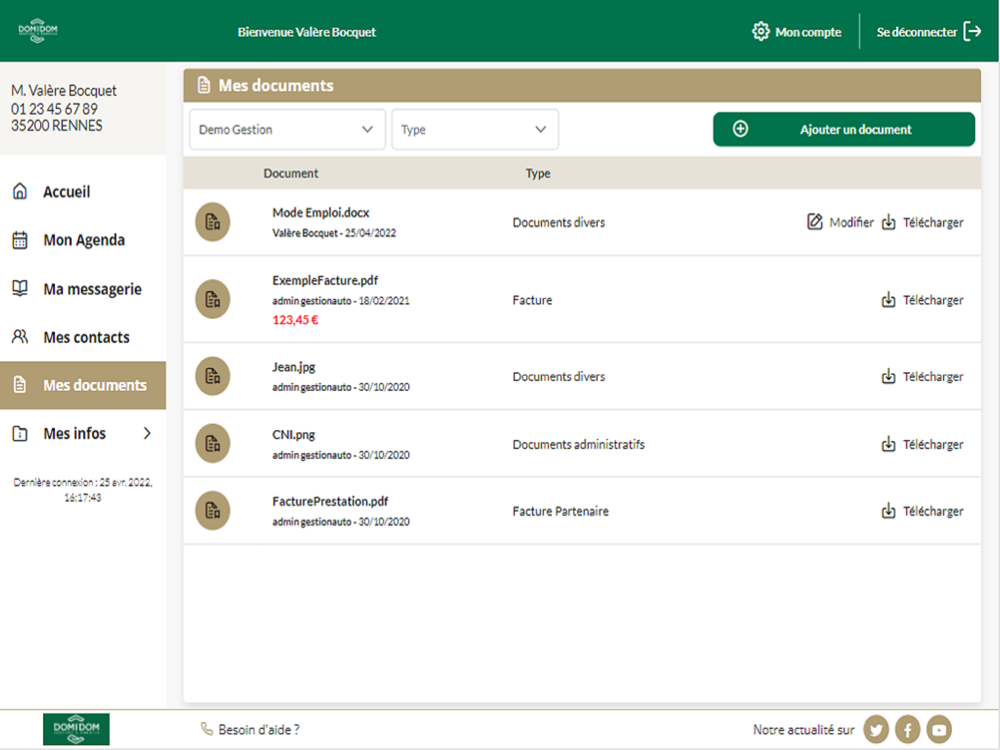Click the file name CNI.png
1000x750 pixels.
click(293, 434)
